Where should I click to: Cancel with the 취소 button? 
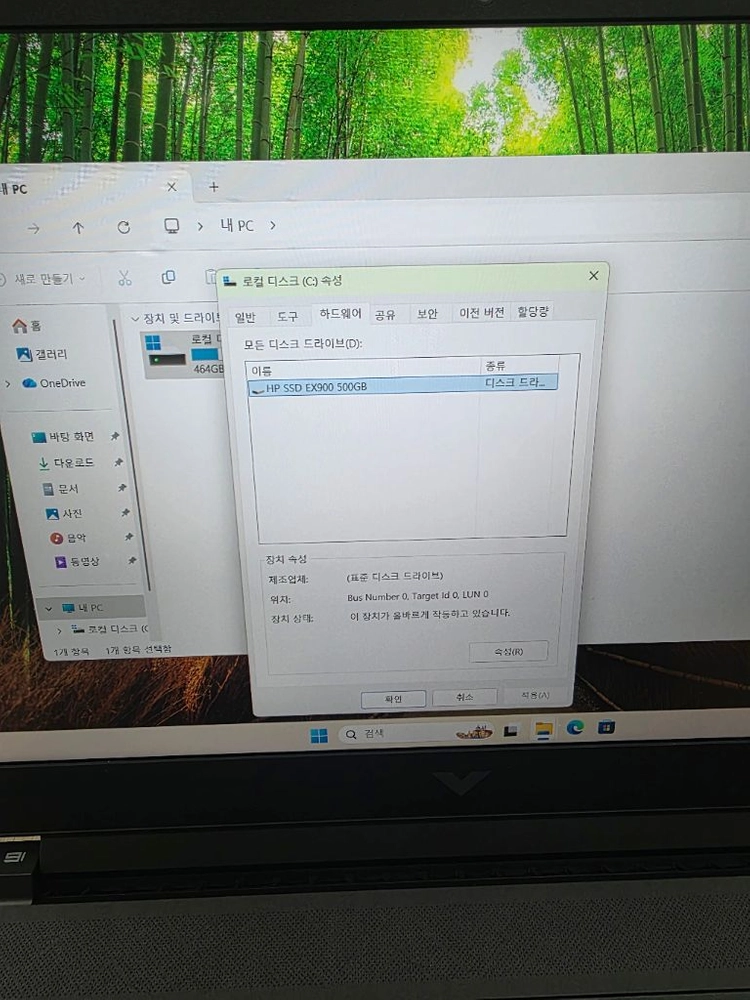464,697
